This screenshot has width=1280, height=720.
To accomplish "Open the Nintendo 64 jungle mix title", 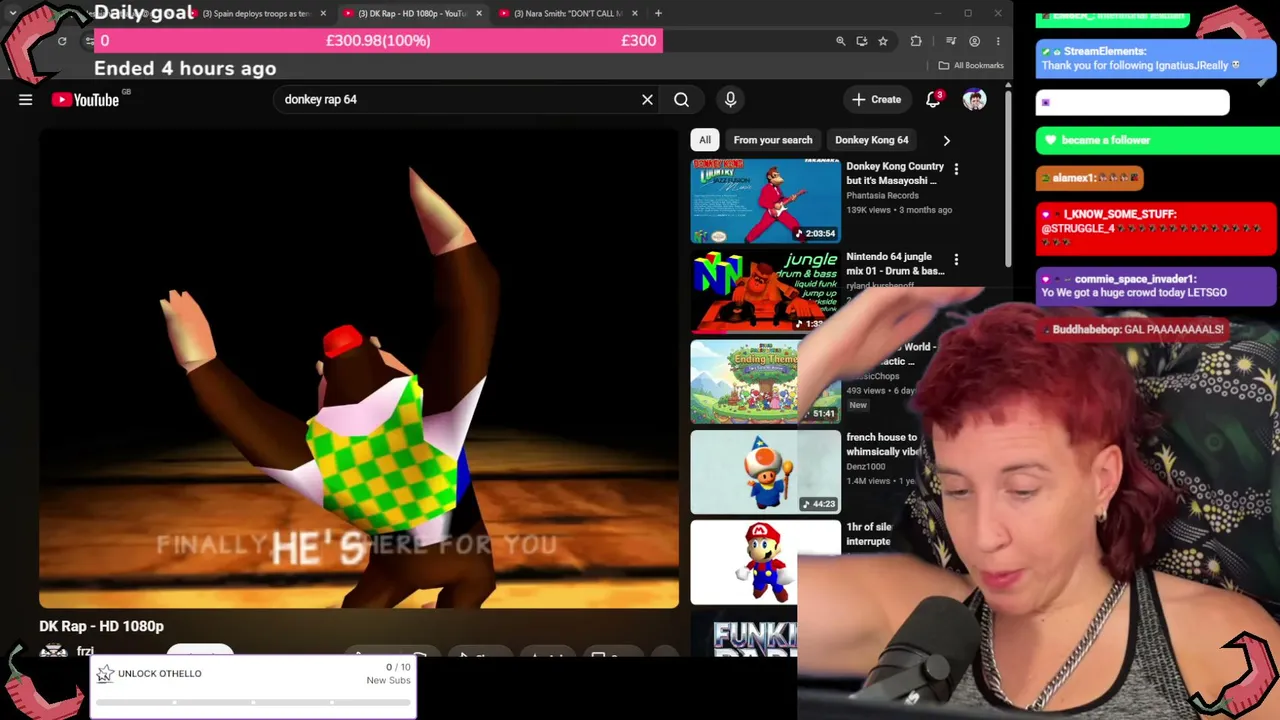I will 895,263.
